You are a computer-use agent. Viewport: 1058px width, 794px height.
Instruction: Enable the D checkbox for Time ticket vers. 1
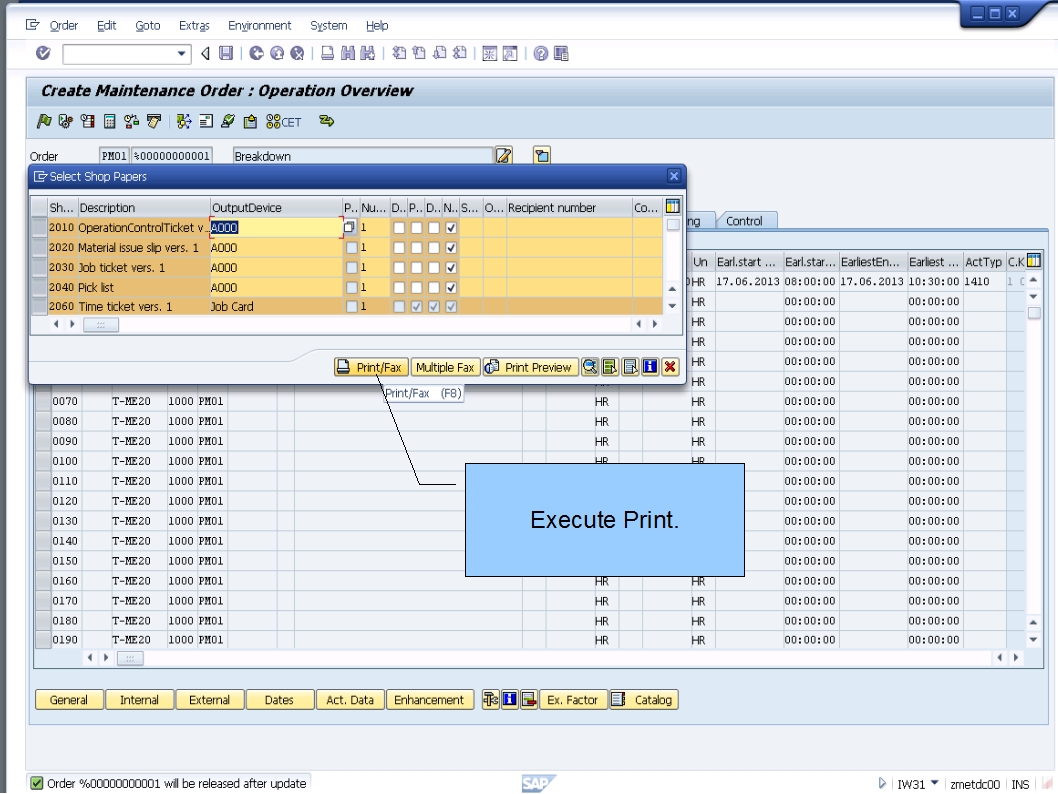398,304
